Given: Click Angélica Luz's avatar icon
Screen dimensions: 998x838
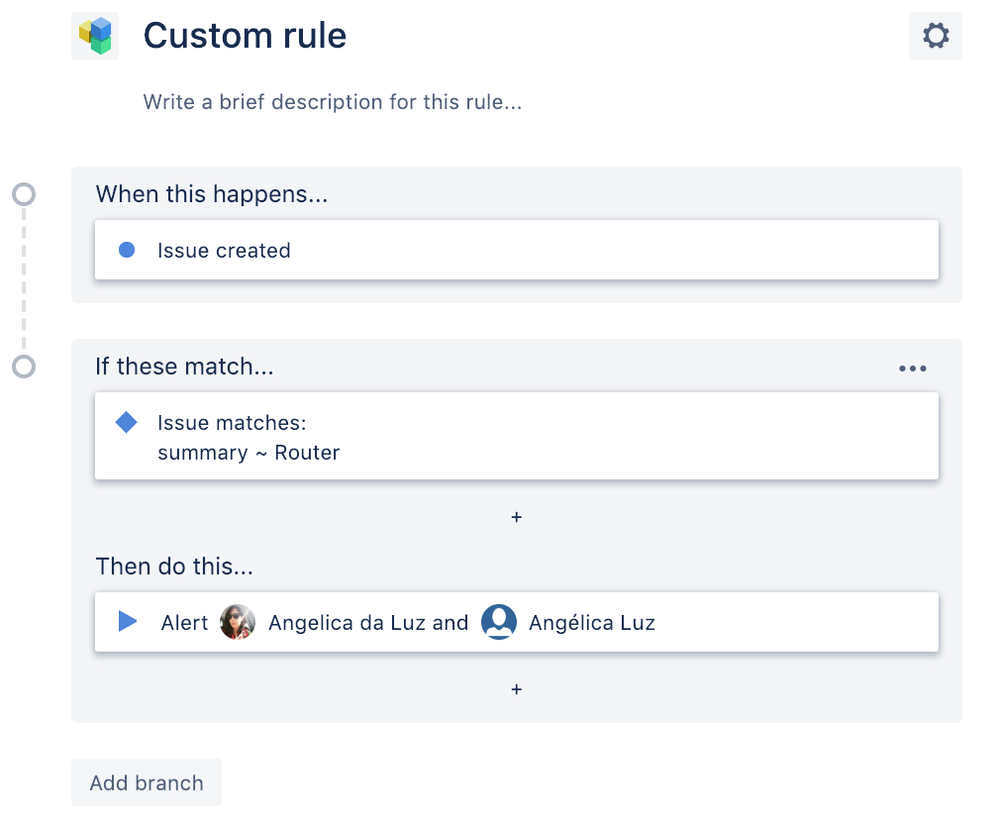Looking at the screenshot, I should tap(499, 622).
